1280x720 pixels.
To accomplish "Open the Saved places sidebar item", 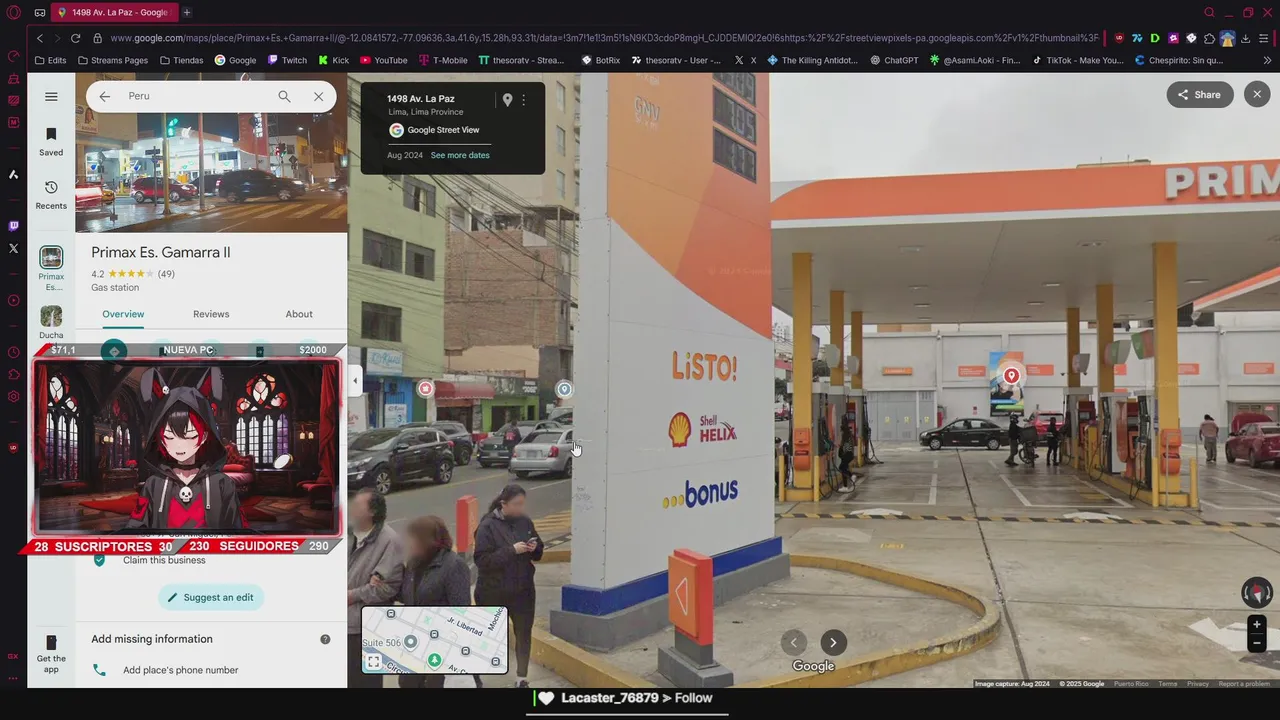I will click(x=51, y=142).
